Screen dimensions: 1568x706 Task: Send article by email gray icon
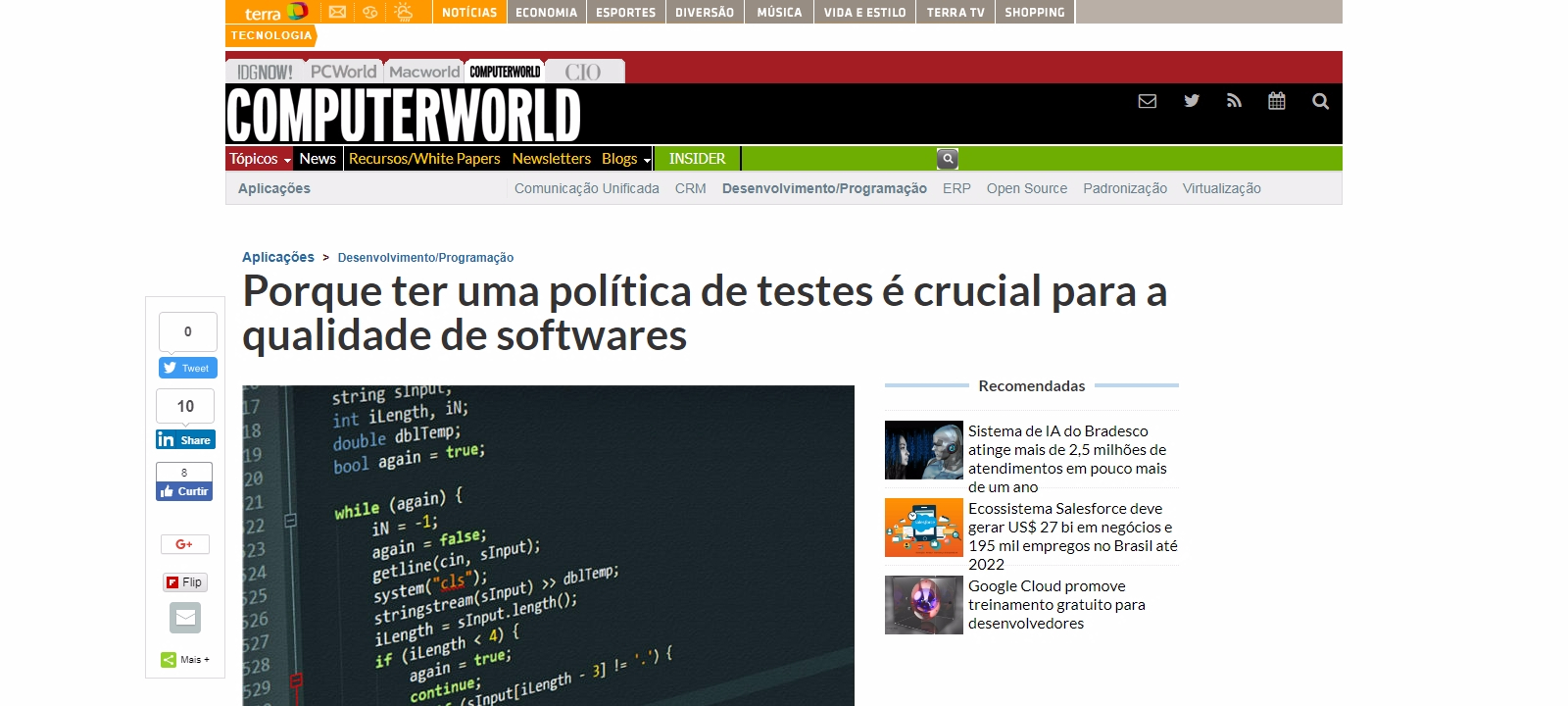184,618
